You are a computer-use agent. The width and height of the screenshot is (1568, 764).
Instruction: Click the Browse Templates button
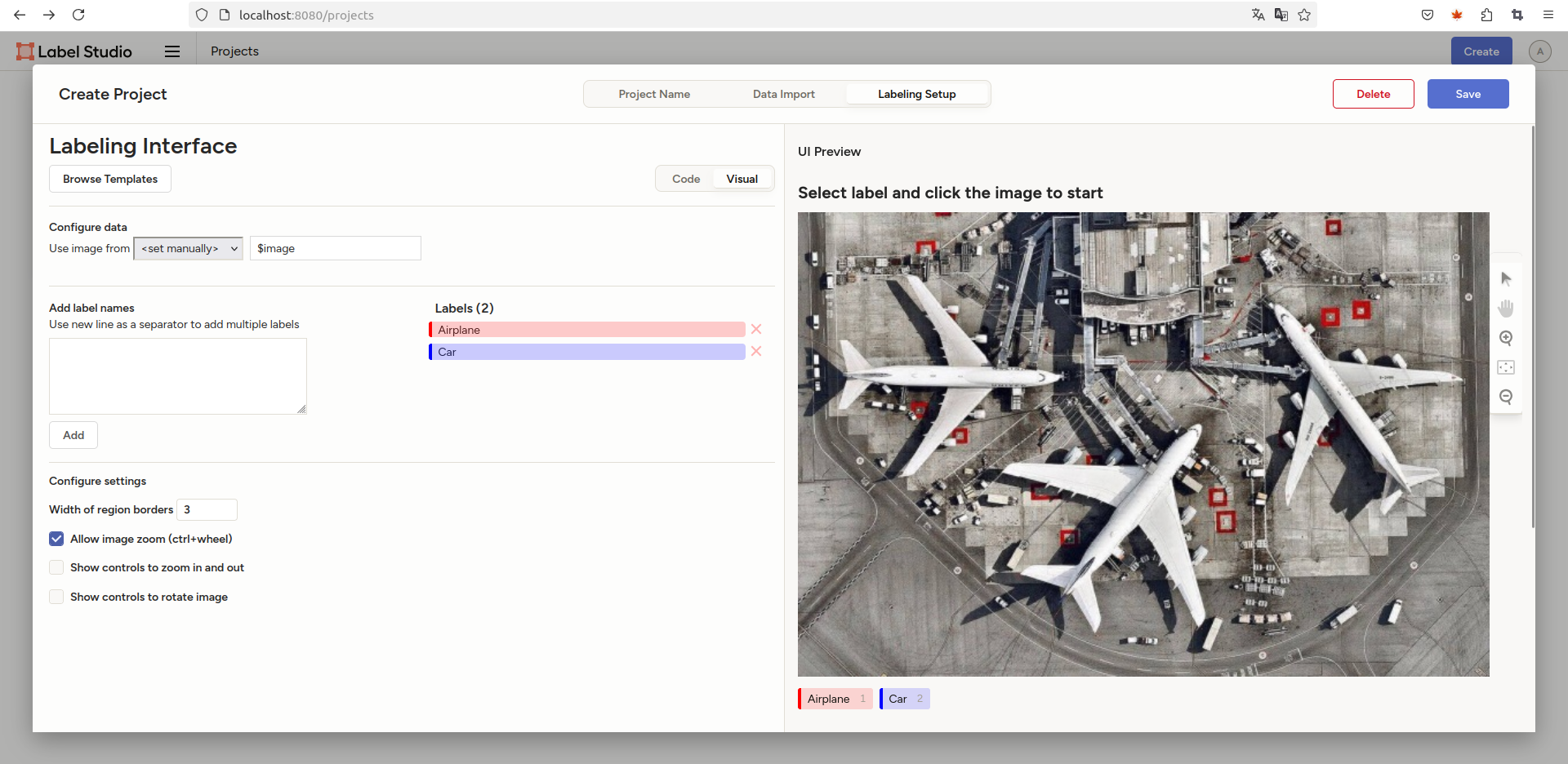pyautogui.click(x=110, y=179)
